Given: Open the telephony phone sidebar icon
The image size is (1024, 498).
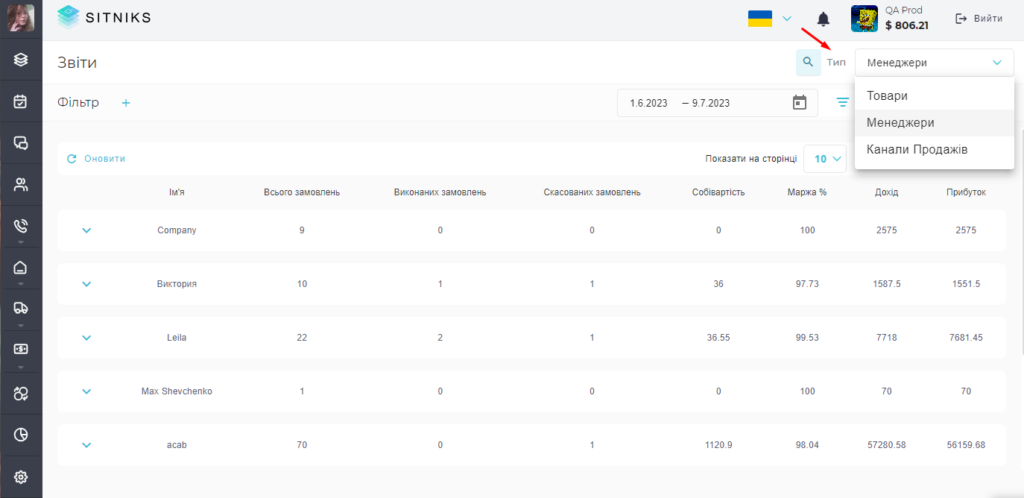Looking at the screenshot, I should tap(21, 226).
